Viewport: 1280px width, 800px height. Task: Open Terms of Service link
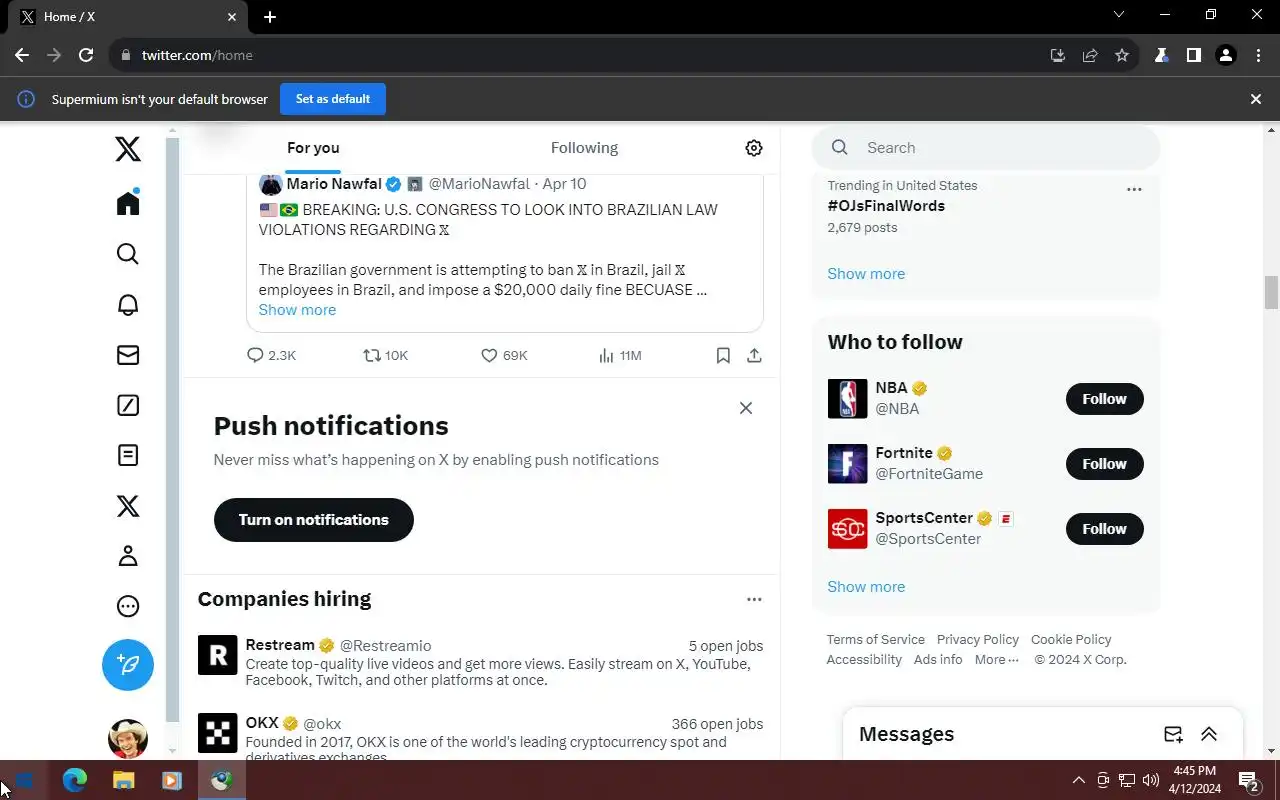[x=875, y=640]
